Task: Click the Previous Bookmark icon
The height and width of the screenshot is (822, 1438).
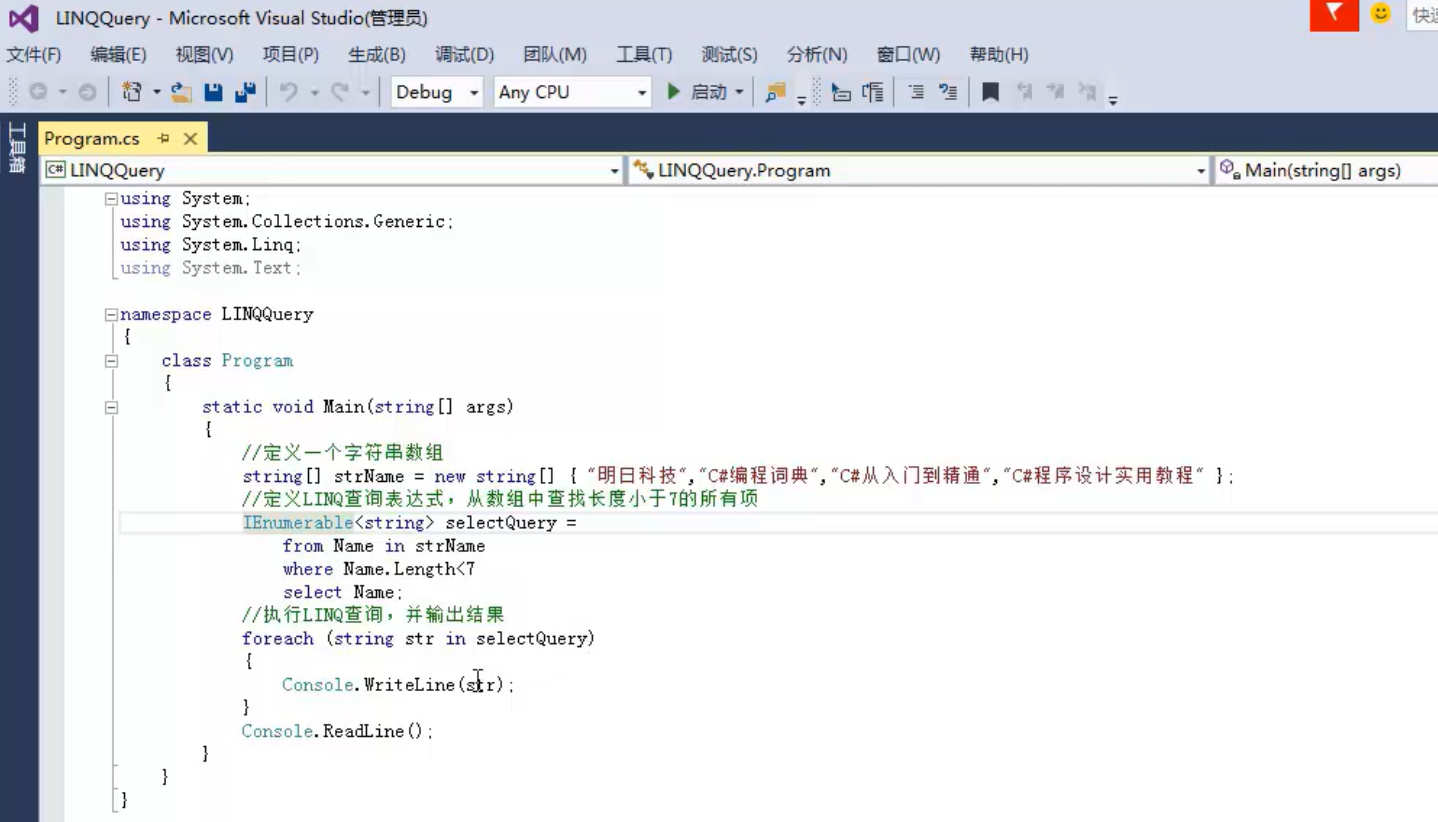Action: (x=1024, y=92)
